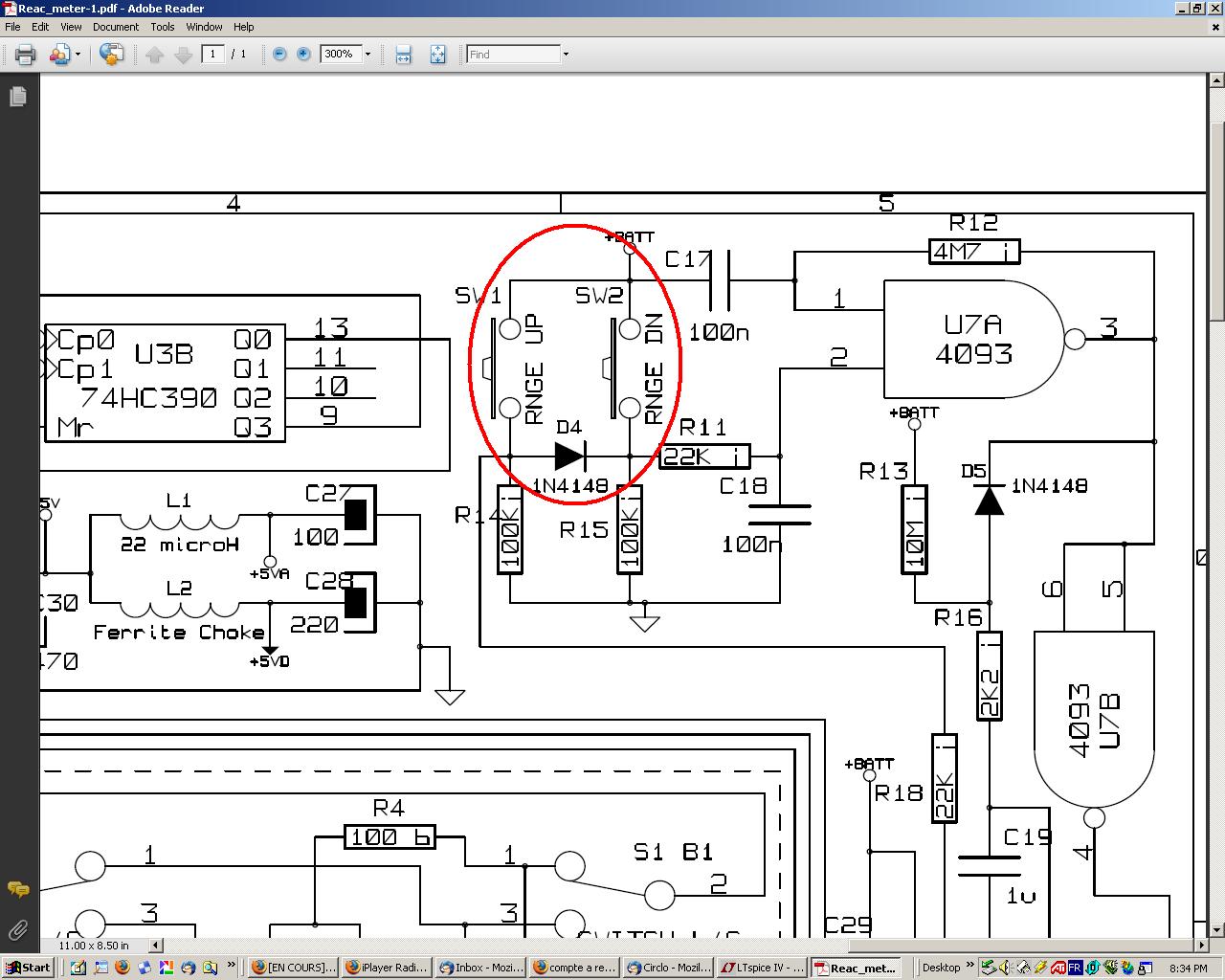This screenshot has width=1225, height=980.
Task: Expand the quick launch overflow chevron
Action: click(232, 965)
